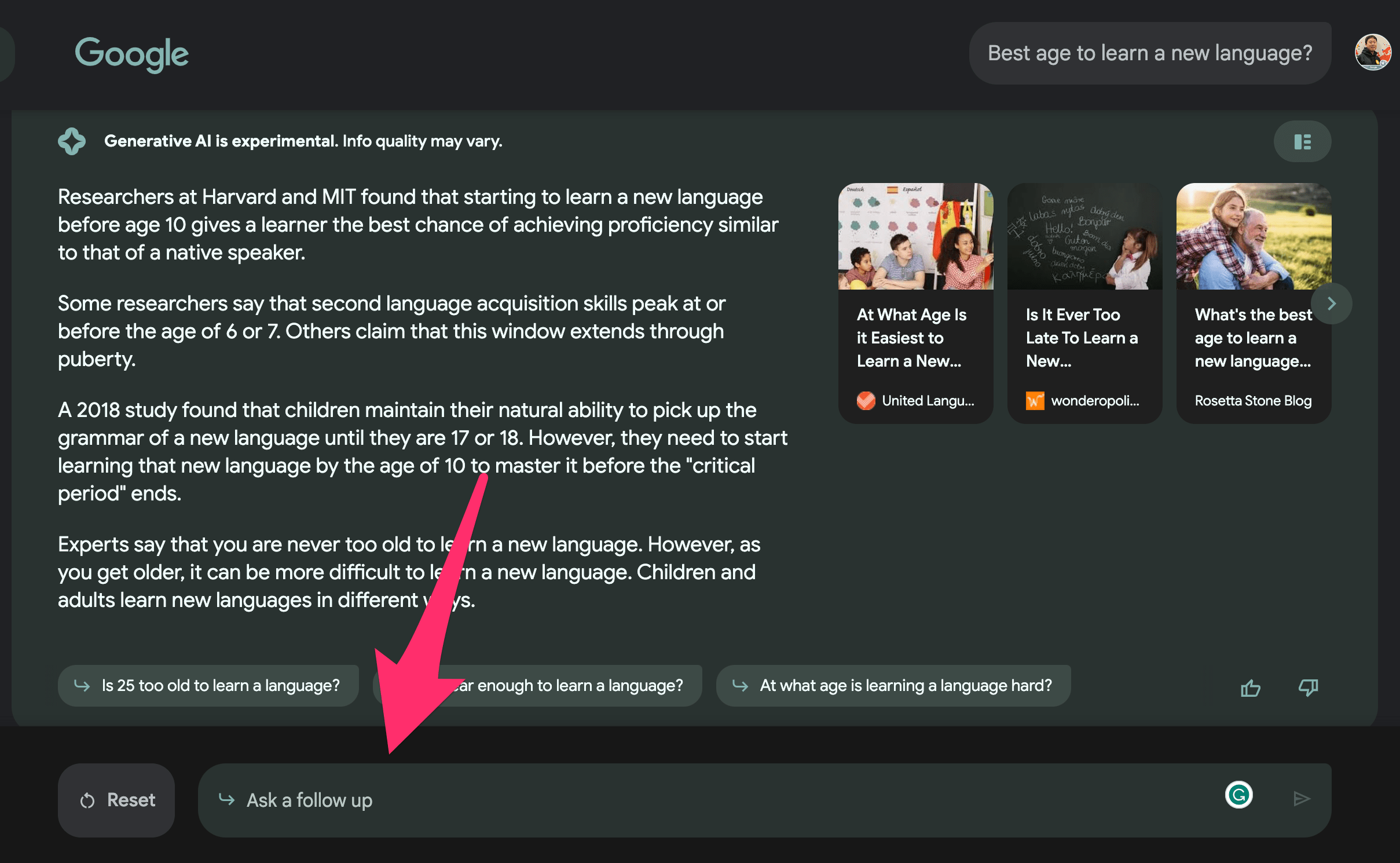Screen dimensions: 1400x863
Task: Click the search box with the language query
Action: pyautogui.click(x=1150, y=53)
